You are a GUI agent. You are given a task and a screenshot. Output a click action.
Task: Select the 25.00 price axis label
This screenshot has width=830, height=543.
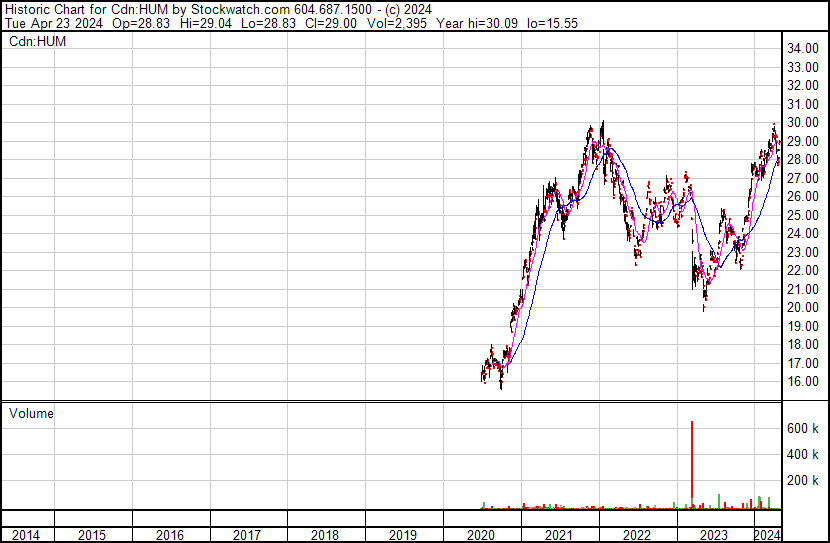click(803, 215)
